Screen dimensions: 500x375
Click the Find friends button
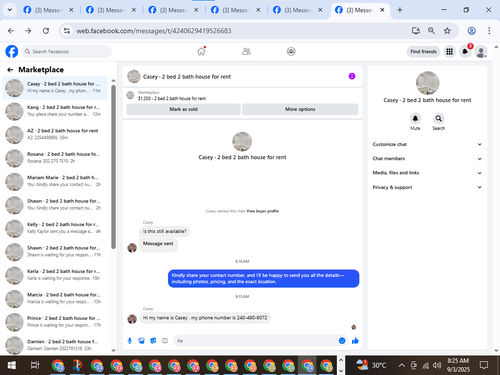pos(423,52)
